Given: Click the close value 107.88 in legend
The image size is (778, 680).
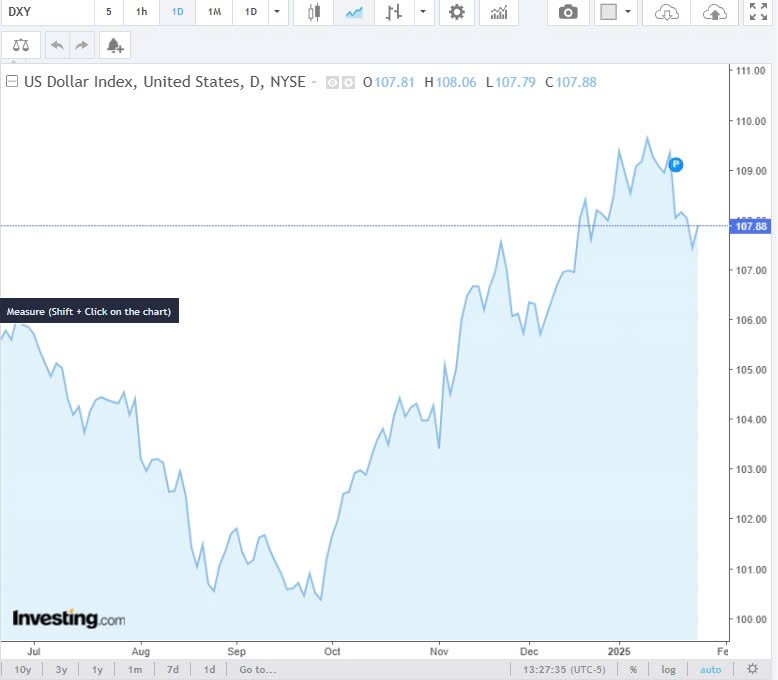Looking at the screenshot, I should tap(576, 82).
